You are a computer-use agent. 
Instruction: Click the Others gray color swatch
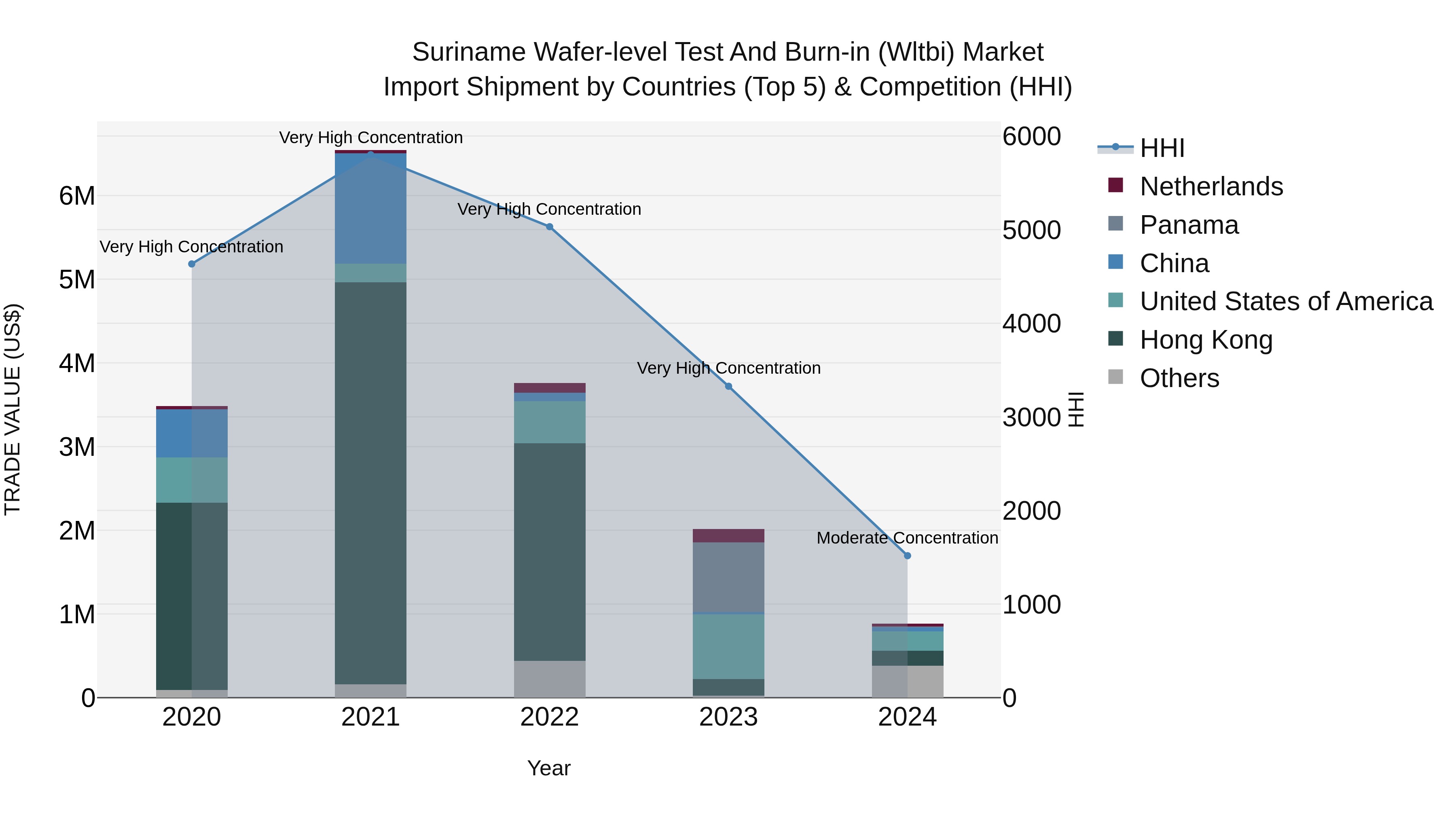coord(1116,377)
